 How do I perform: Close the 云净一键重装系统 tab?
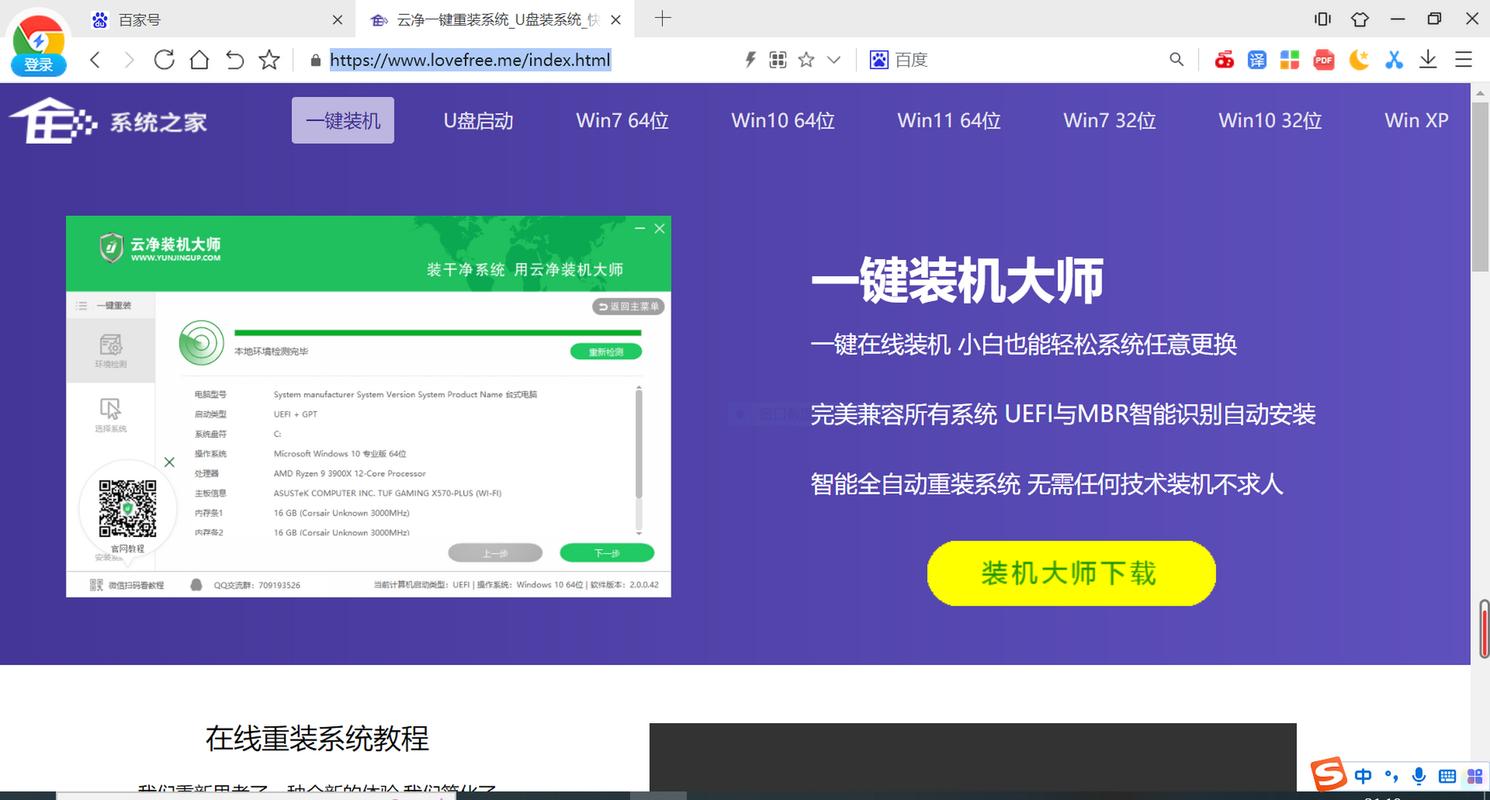pos(615,19)
